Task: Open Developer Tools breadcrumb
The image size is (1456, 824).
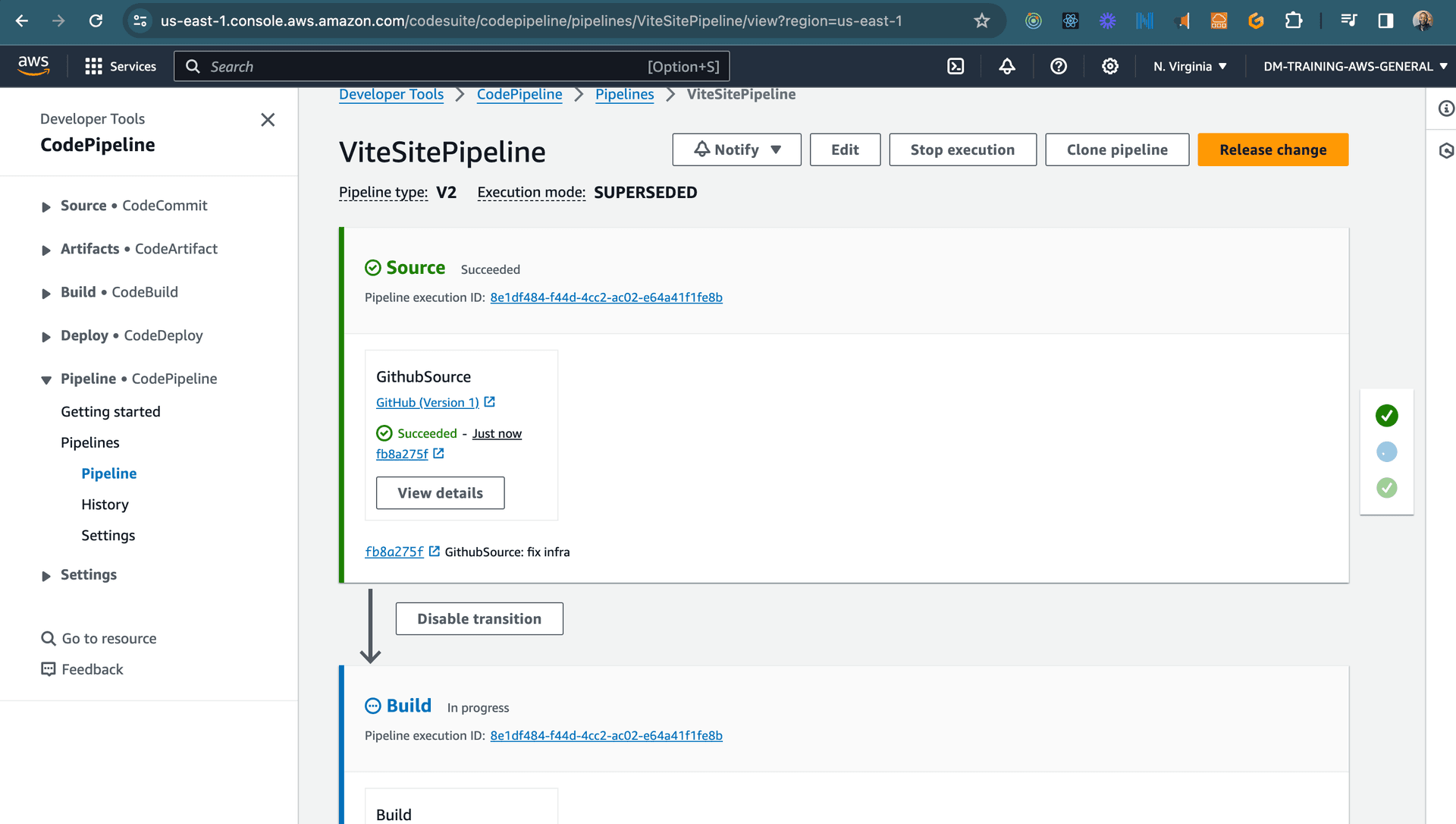Action: pos(391,94)
